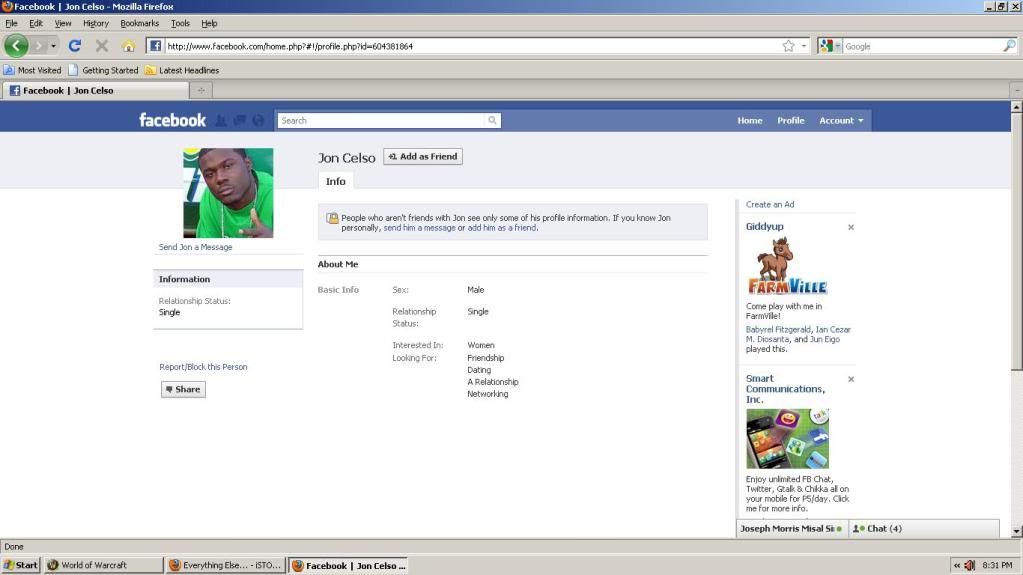Viewport: 1023px width, 575px height.
Task: Open the Giddyup ad title link
Action: point(765,226)
